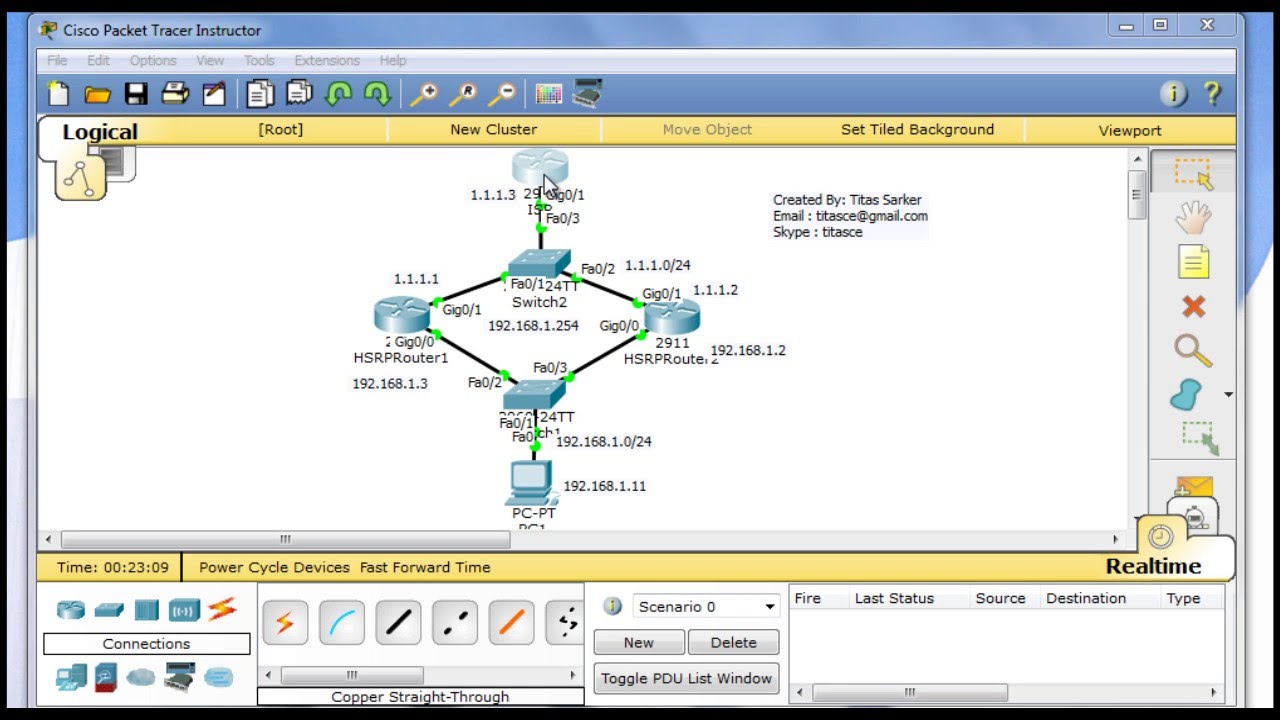Zoom in with plus magnifier
Image resolution: width=1280 pixels, height=720 pixels.
pos(424,94)
